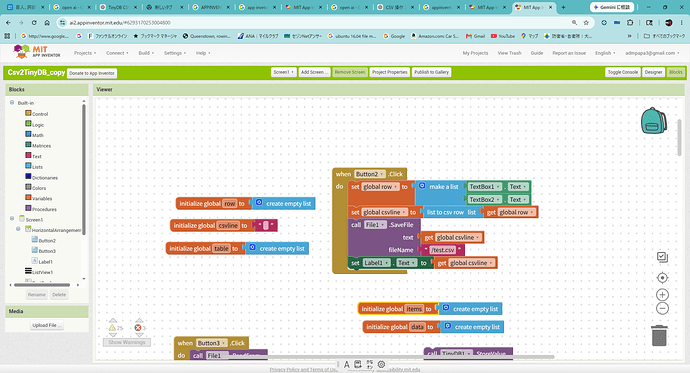Click the /test.csv text field in block
Viewport: 690px width, 373px height.
pyautogui.click(x=442, y=250)
